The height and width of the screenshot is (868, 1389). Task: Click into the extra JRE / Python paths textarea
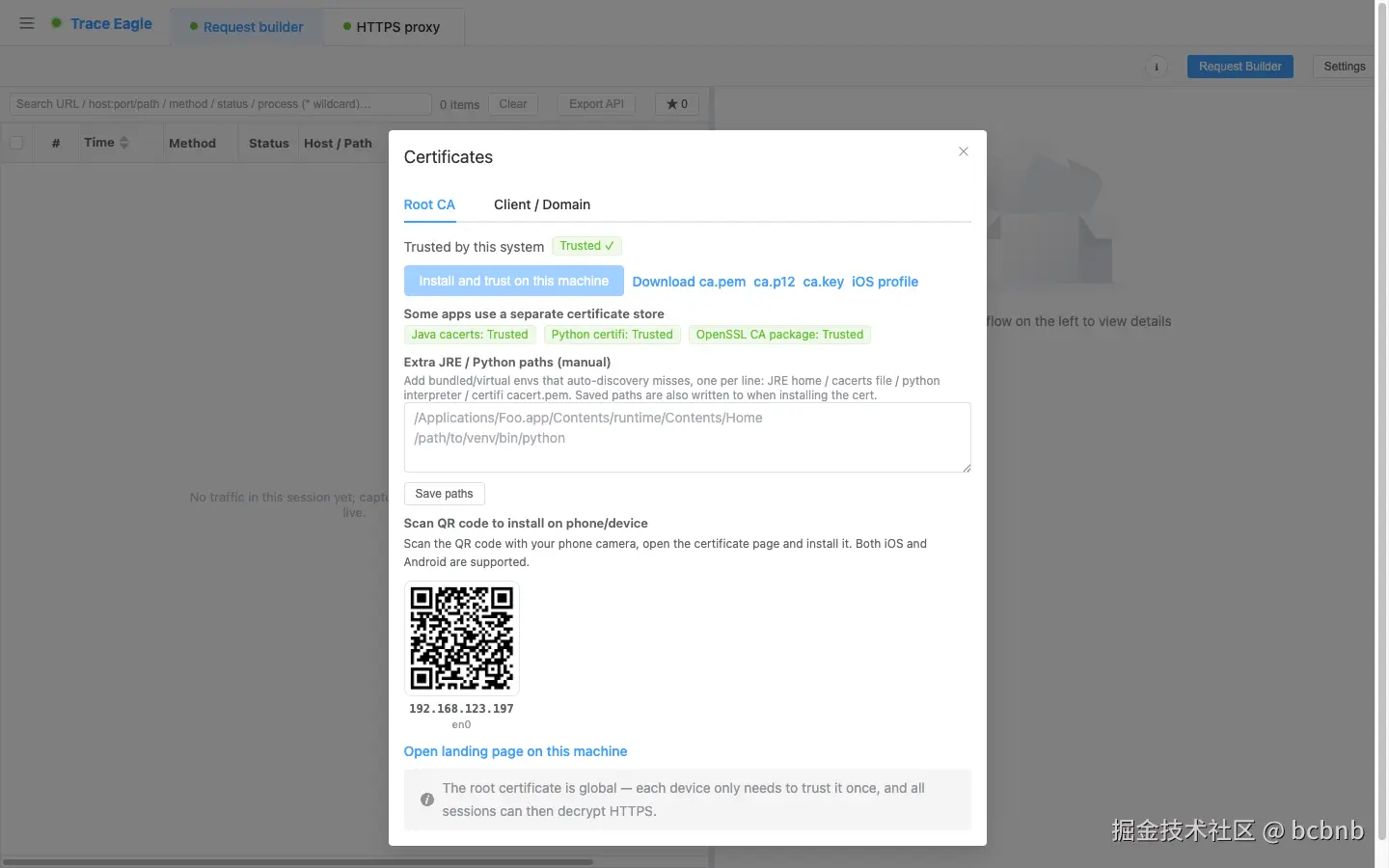tap(687, 437)
